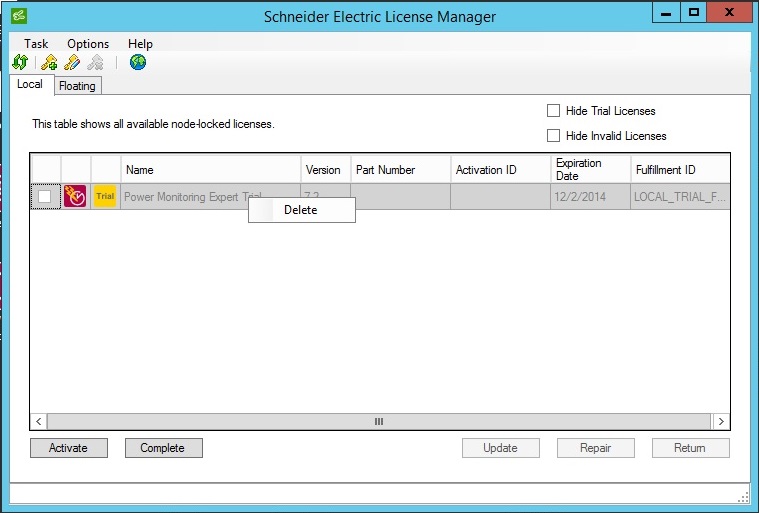
Task: Click the Expiration Date column header
Action: tap(591, 169)
